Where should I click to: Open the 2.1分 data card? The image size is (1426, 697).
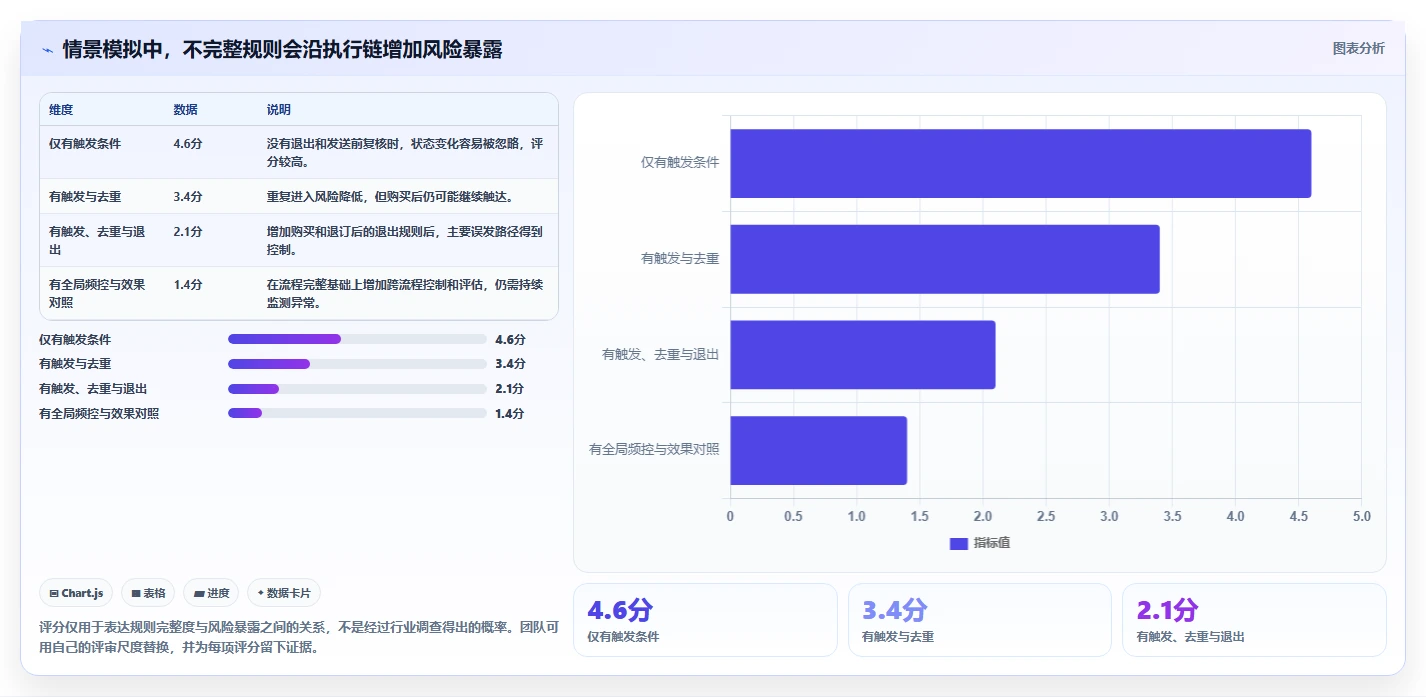tap(1254, 620)
